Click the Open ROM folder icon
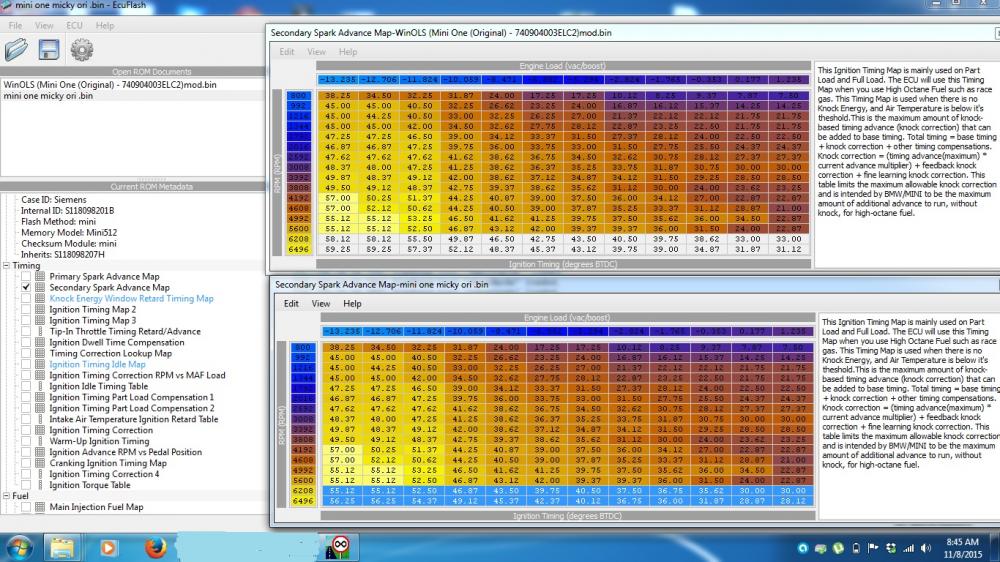The image size is (1000, 562). 17,49
